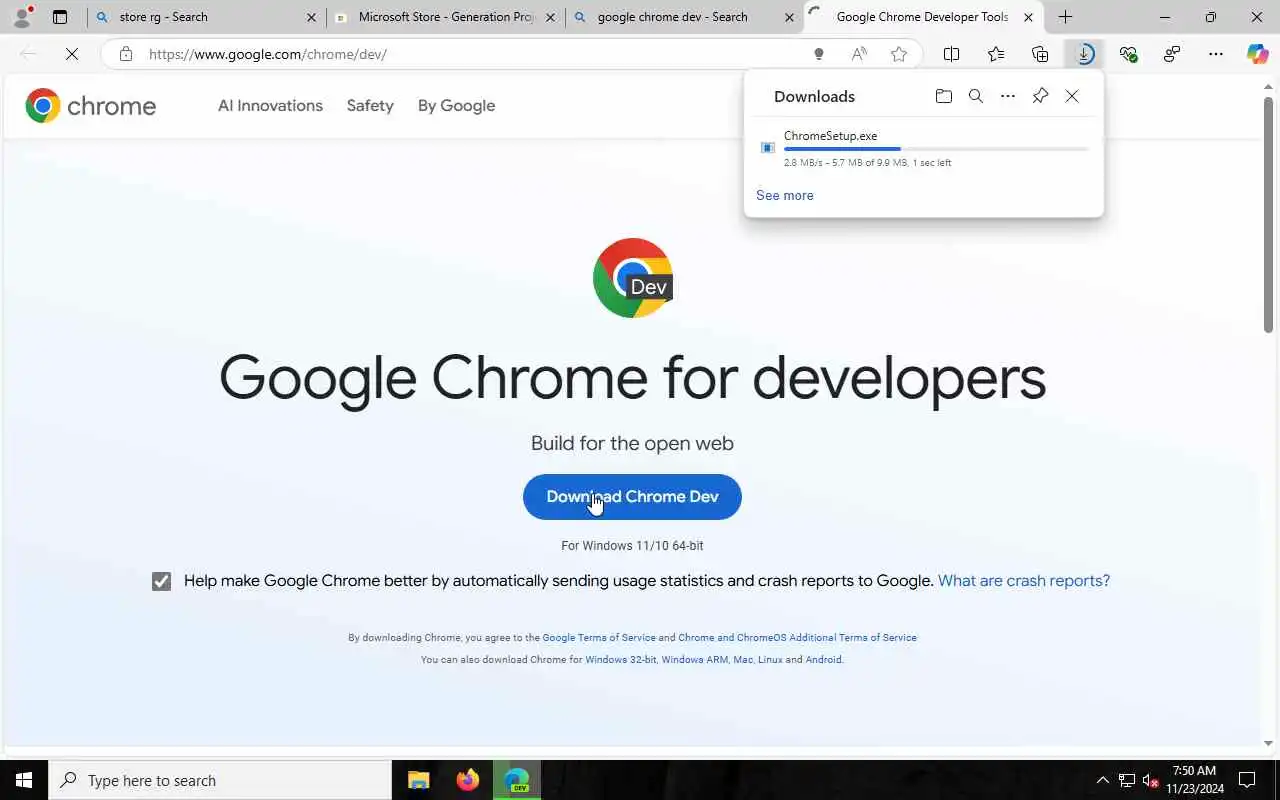
Task: Open the volume tray icon
Action: (1150, 780)
